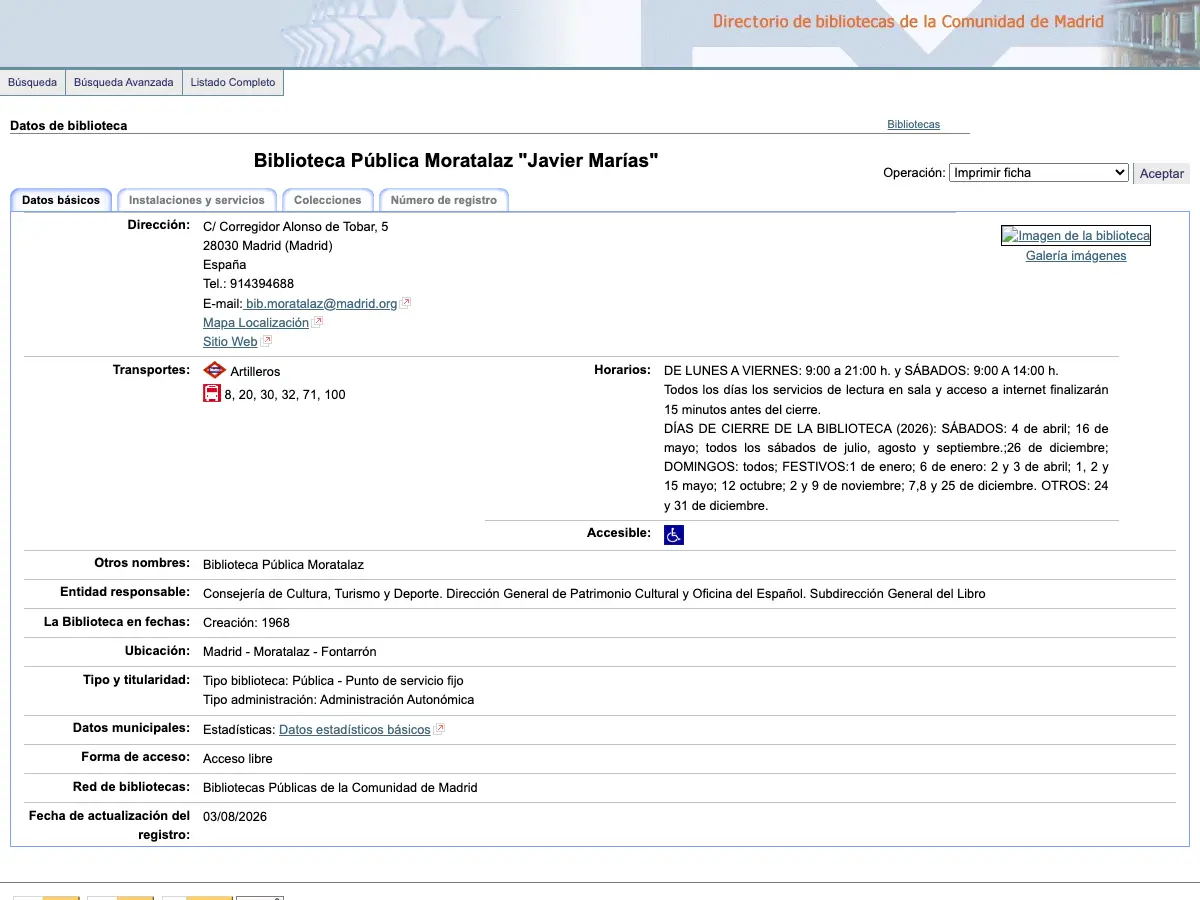Screen dimensions: 1200x900
Task: Click the update date 03/08/2026
Action: pyautogui.click(x=235, y=817)
